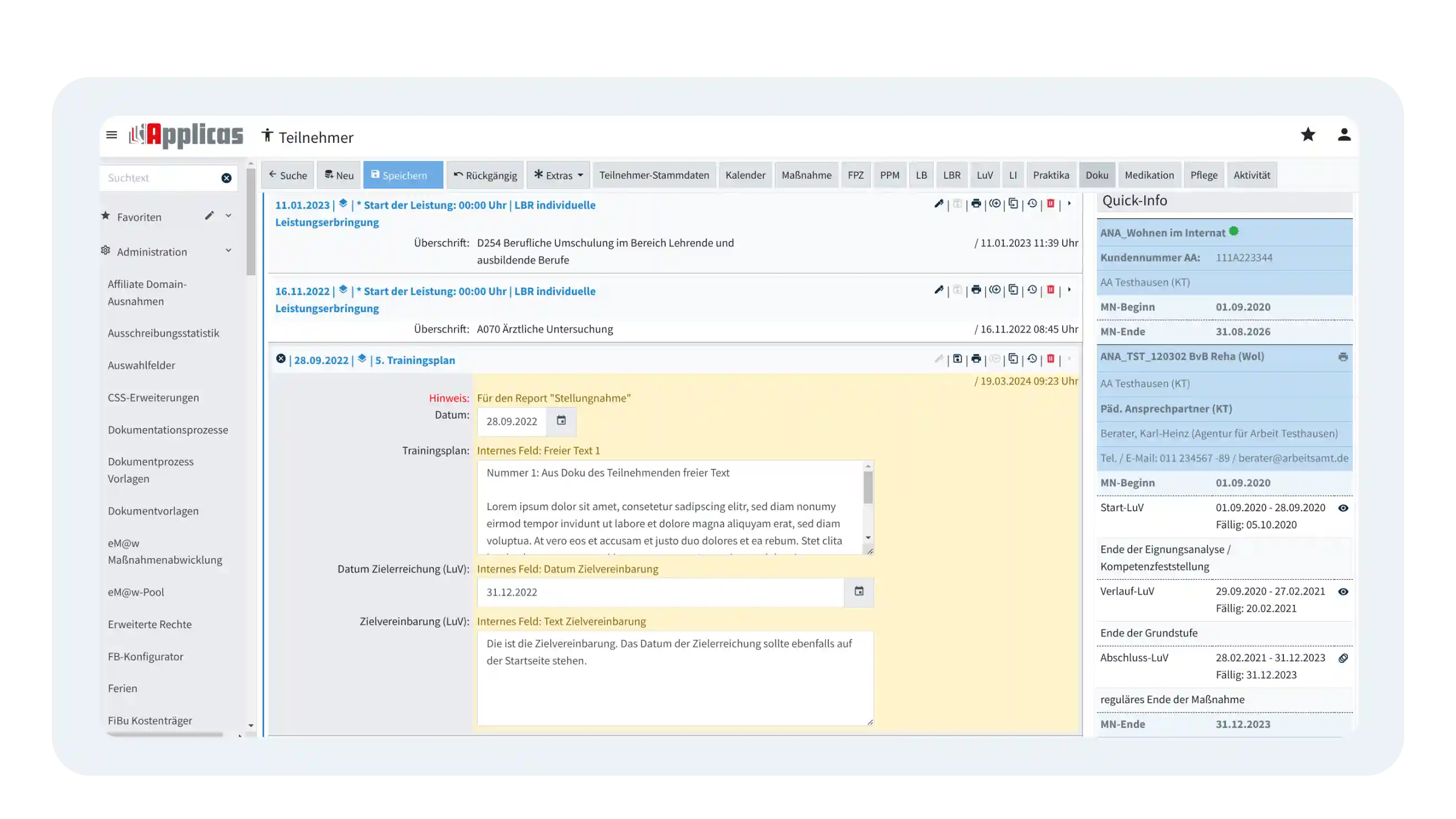Click the edit pencil on the 11.01.2023 entry
This screenshot has height=819, width=1456.
(x=938, y=204)
